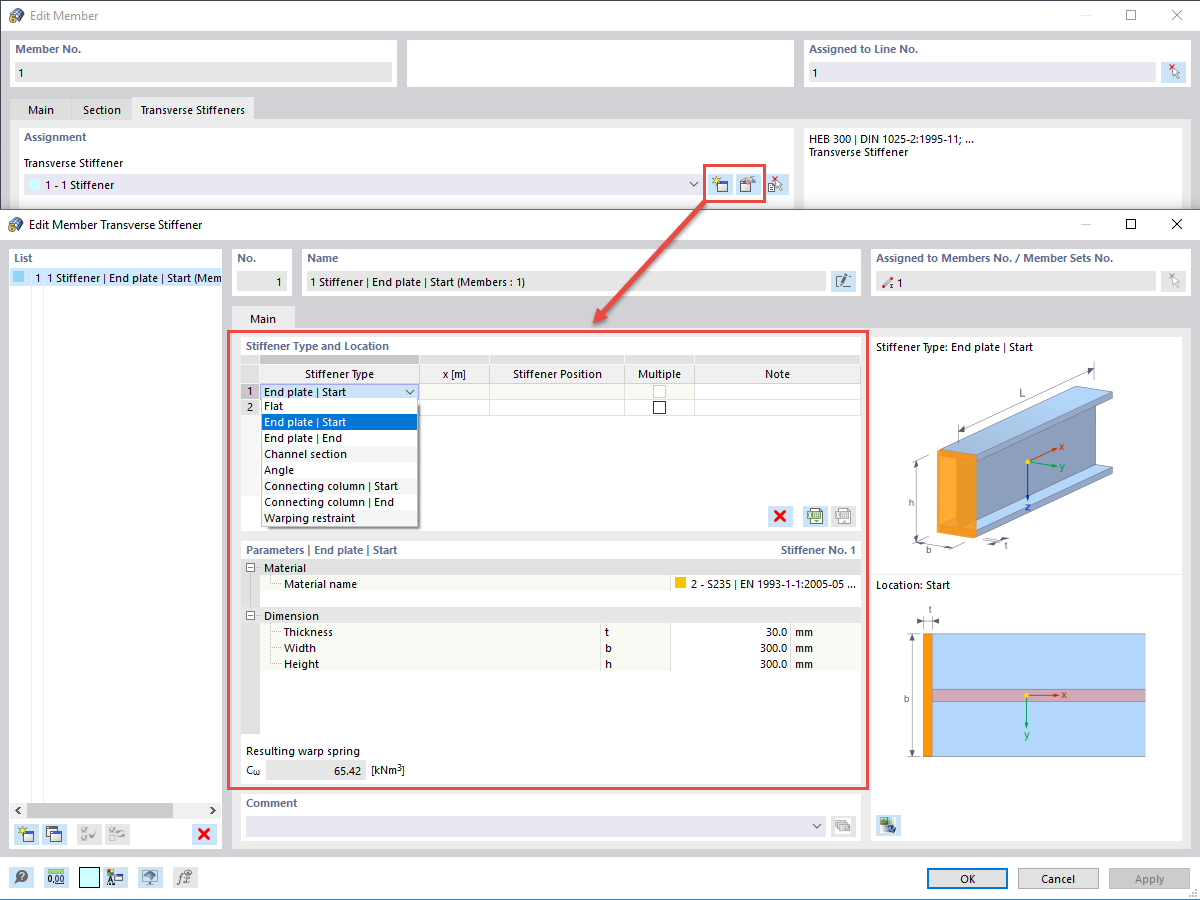1200x900 pixels.
Task: Click left arrow of List horizontal scrollbar
Action: point(17,810)
